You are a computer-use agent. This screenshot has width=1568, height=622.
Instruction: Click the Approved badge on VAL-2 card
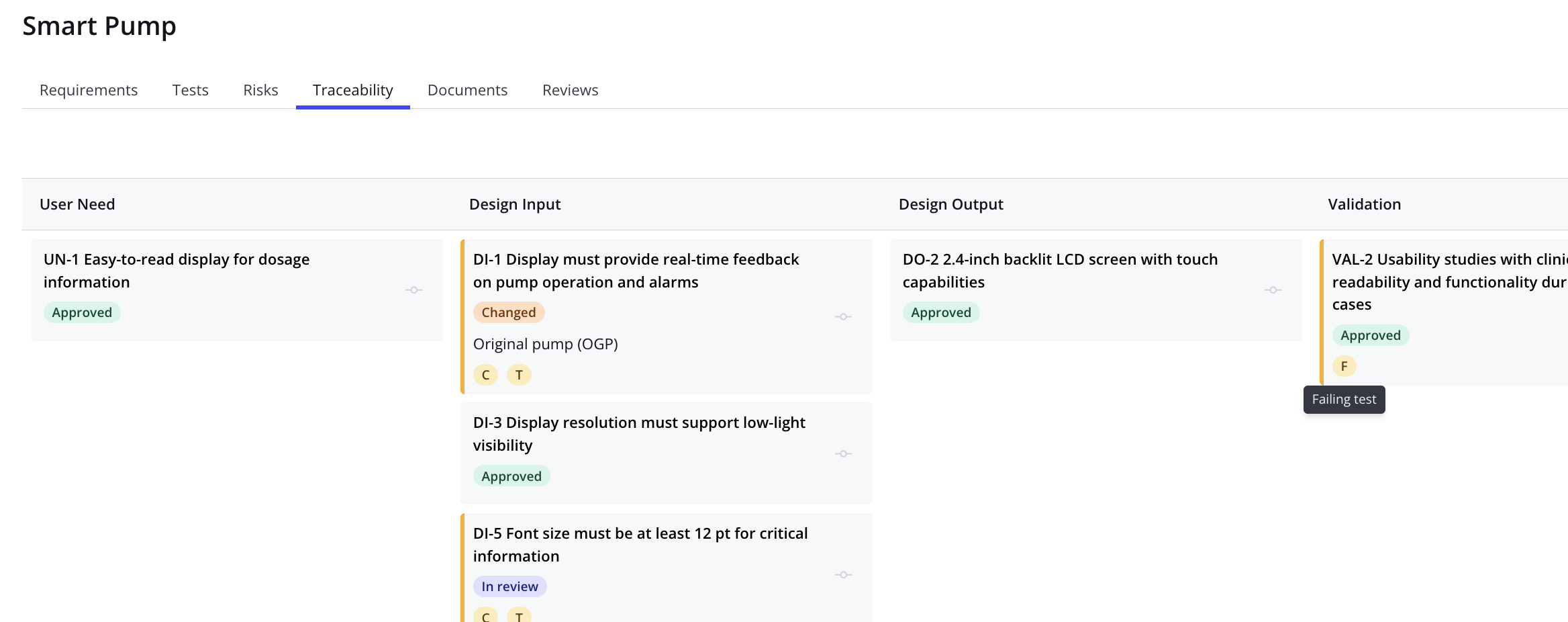coord(1370,335)
